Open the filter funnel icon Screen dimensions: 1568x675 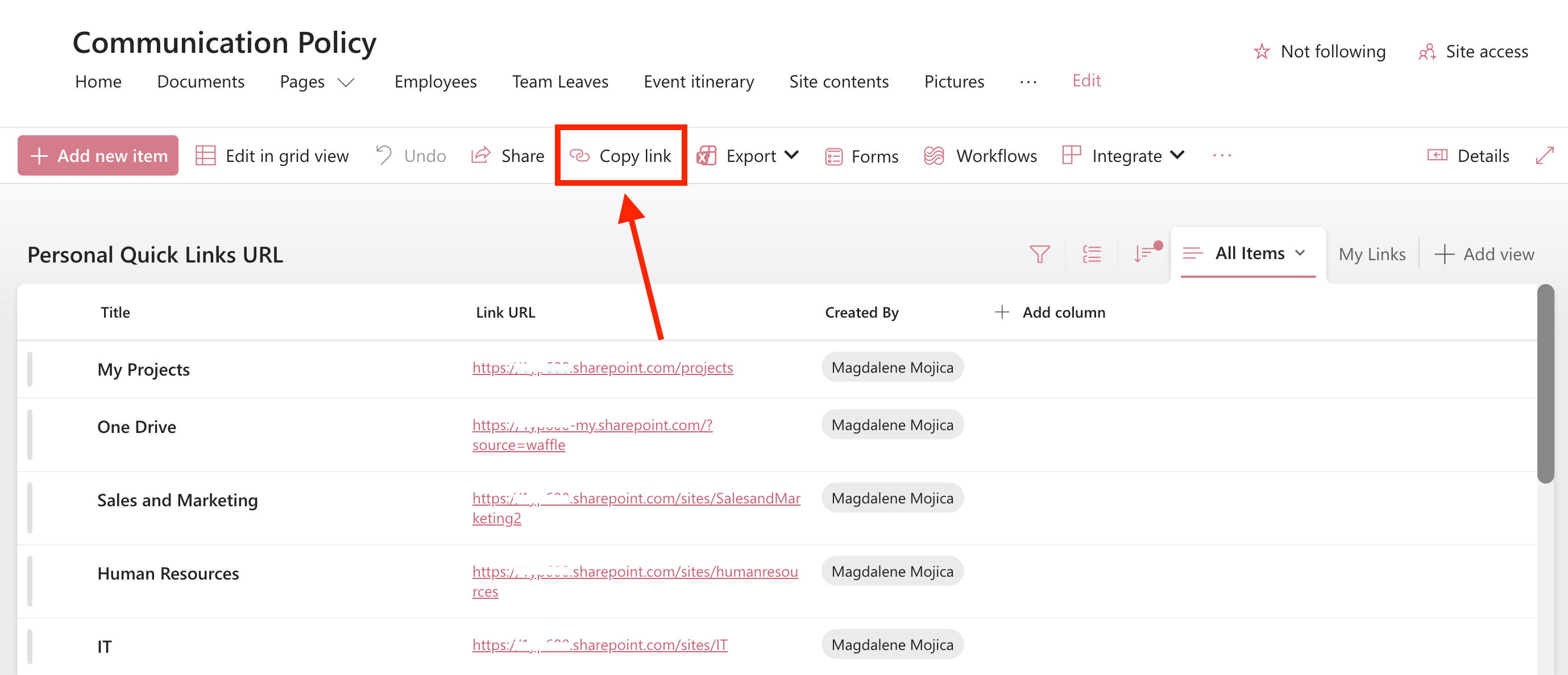pyautogui.click(x=1040, y=253)
